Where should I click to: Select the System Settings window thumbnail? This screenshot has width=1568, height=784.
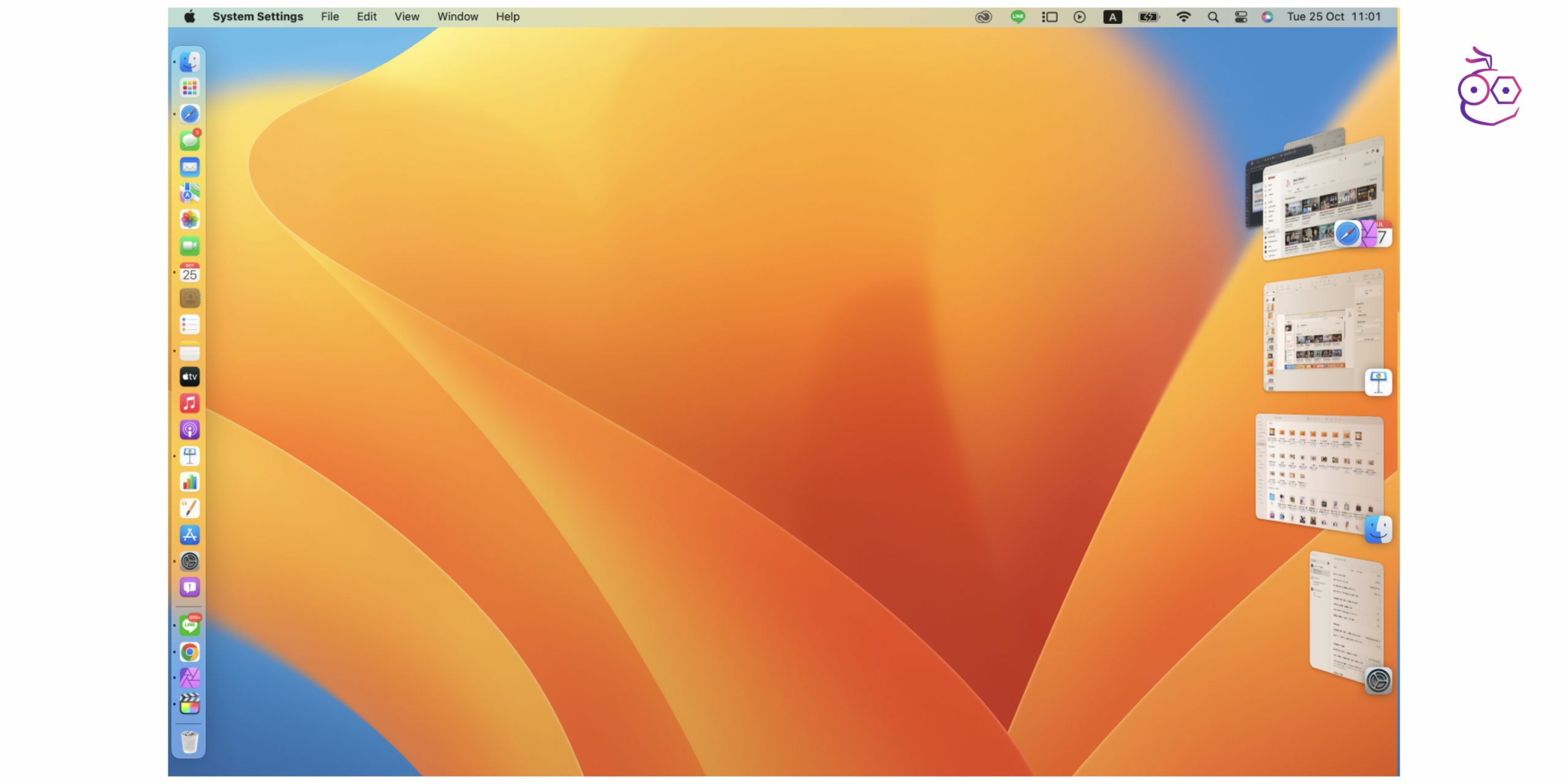pos(1346,619)
